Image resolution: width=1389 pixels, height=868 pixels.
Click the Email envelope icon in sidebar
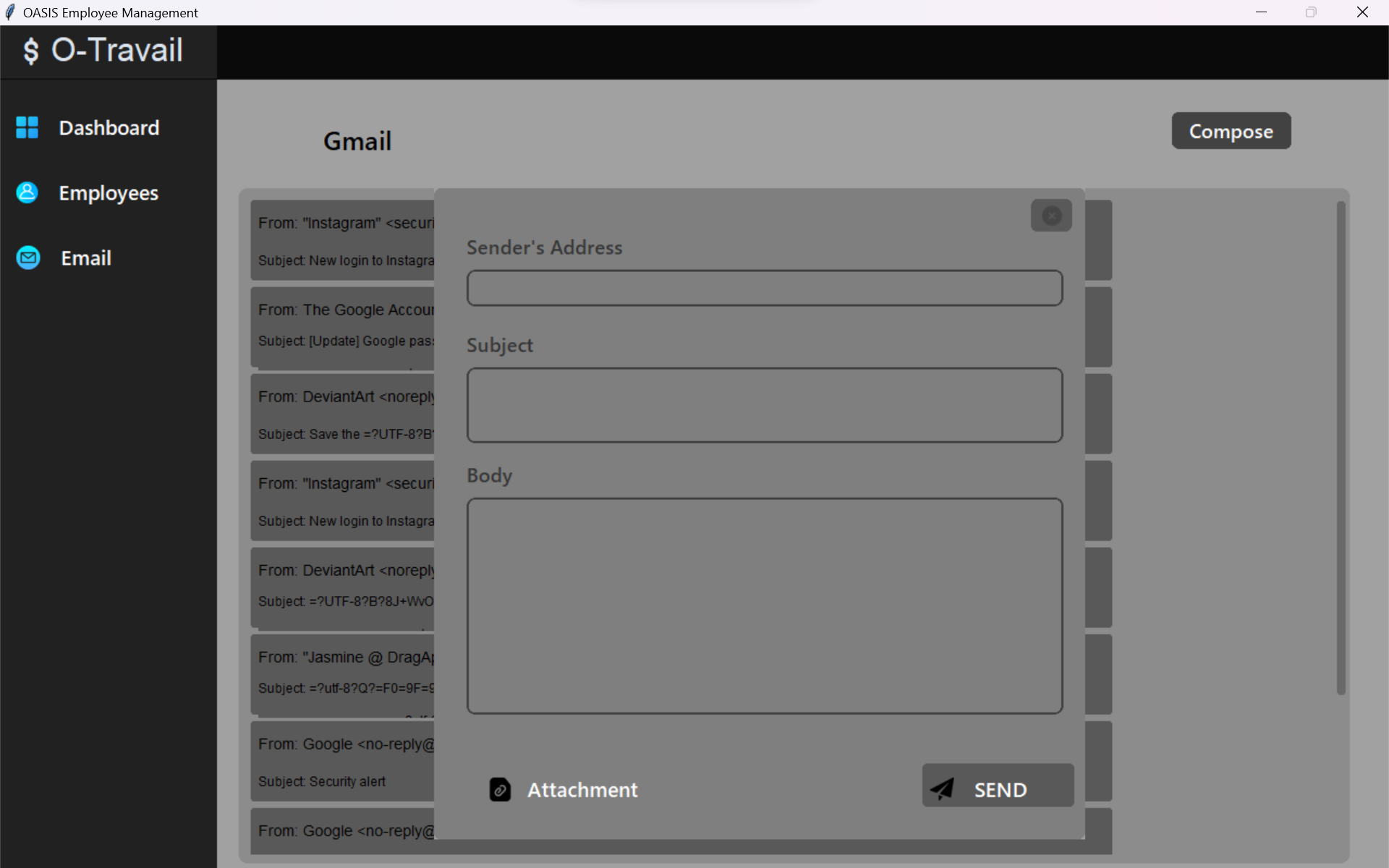(x=27, y=258)
